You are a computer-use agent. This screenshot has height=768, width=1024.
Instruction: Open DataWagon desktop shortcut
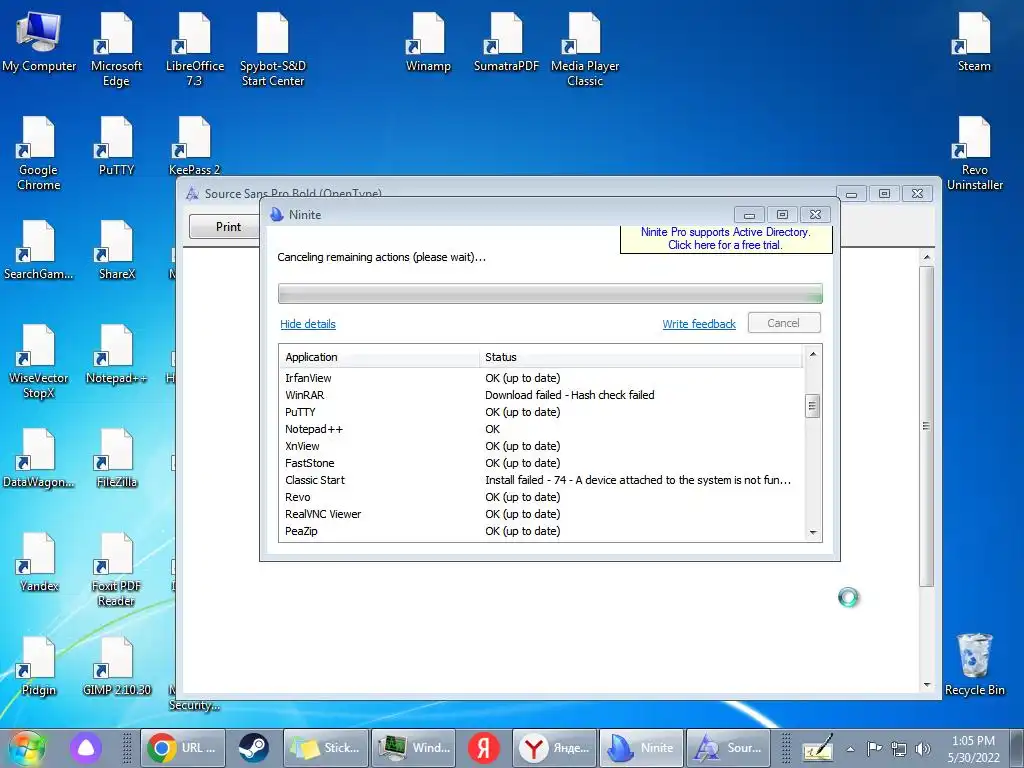[x=39, y=458]
